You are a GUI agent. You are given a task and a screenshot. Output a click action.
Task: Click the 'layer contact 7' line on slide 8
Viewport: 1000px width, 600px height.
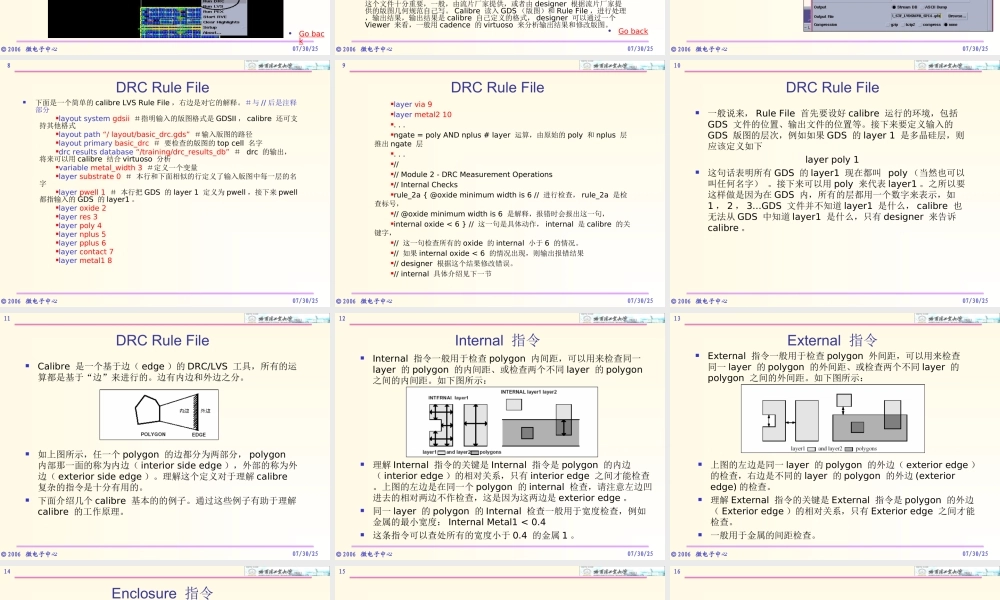[x=85, y=252]
